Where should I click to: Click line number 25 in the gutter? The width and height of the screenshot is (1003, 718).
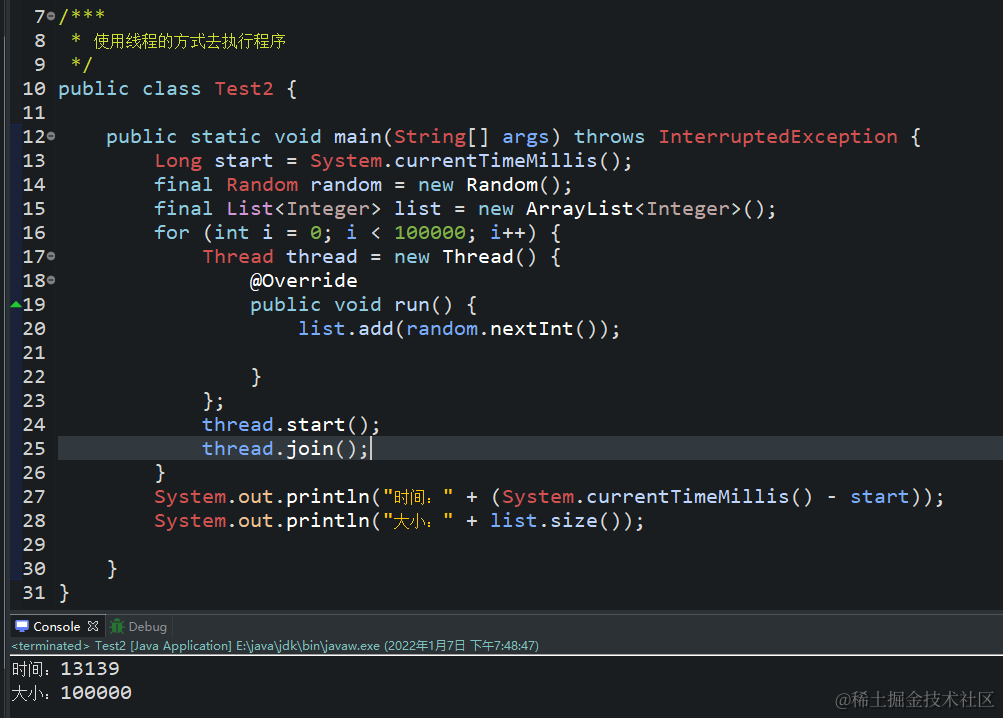coord(34,449)
